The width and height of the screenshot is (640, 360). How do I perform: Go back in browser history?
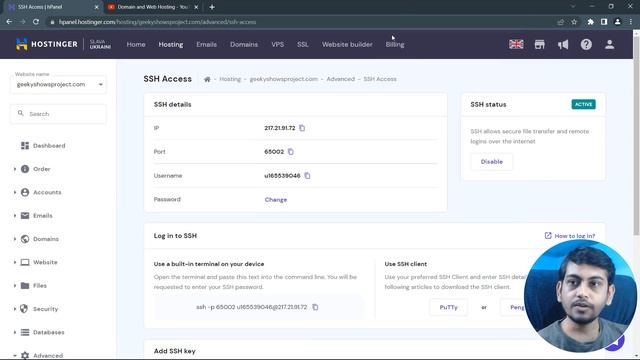coord(9,22)
